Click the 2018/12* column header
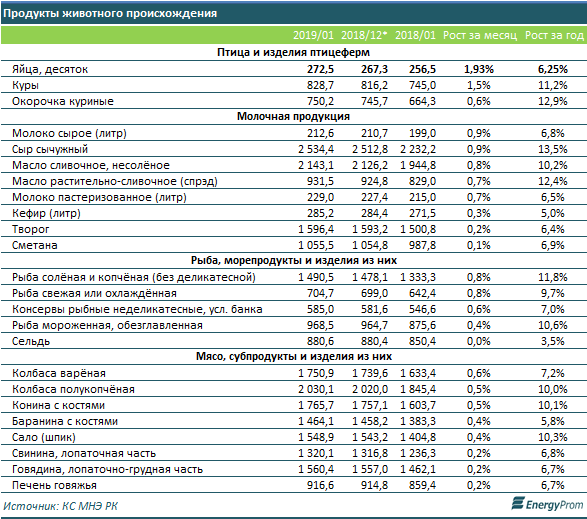 [364, 35]
